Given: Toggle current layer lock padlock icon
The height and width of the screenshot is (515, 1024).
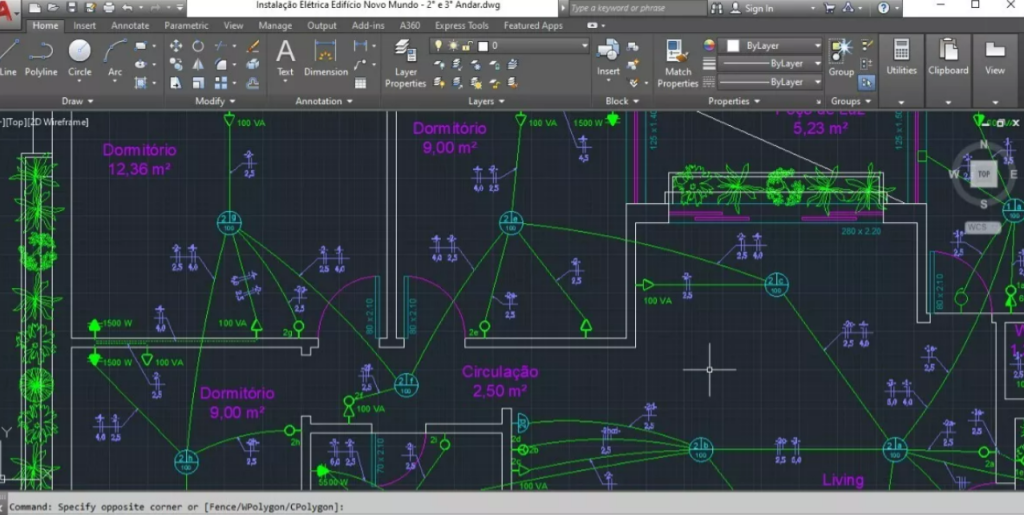Looking at the screenshot, I should [x=466, y=46].
